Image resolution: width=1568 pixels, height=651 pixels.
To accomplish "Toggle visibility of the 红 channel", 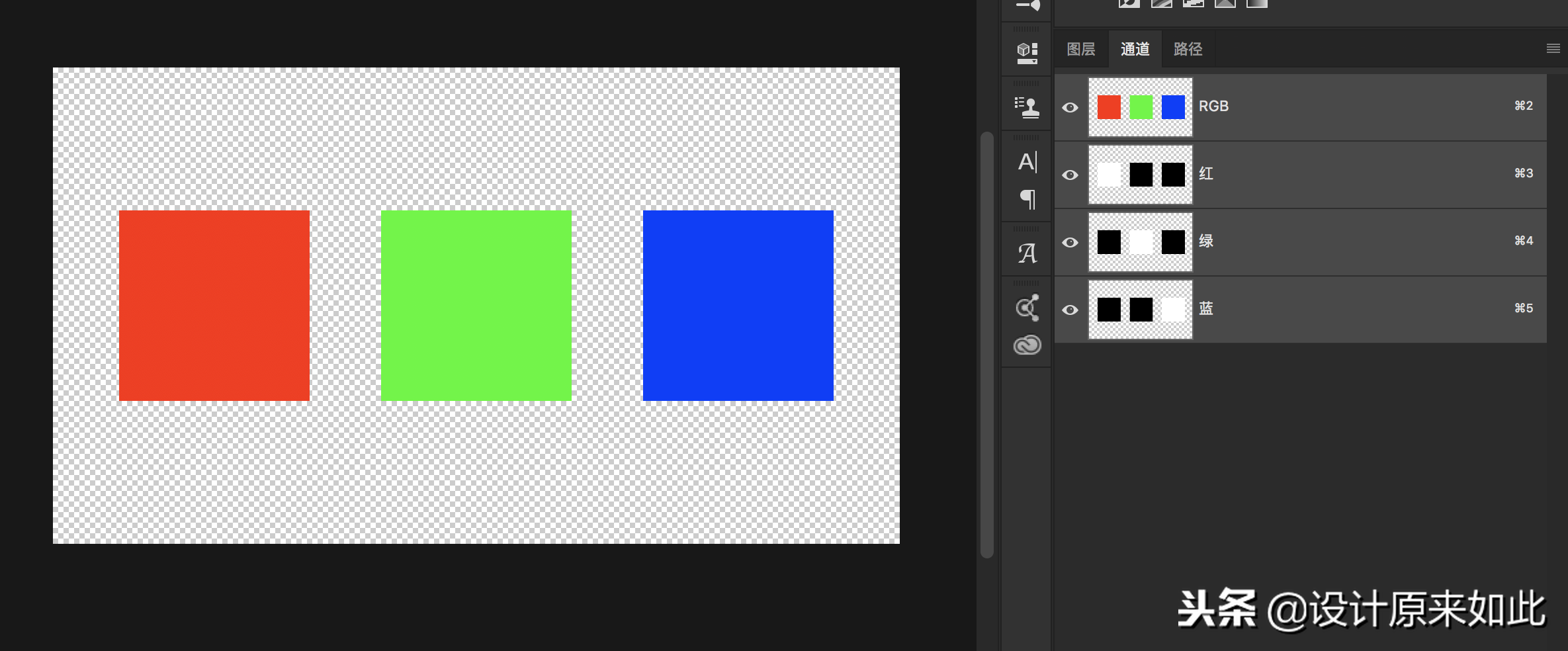I will click(1070, 175).
